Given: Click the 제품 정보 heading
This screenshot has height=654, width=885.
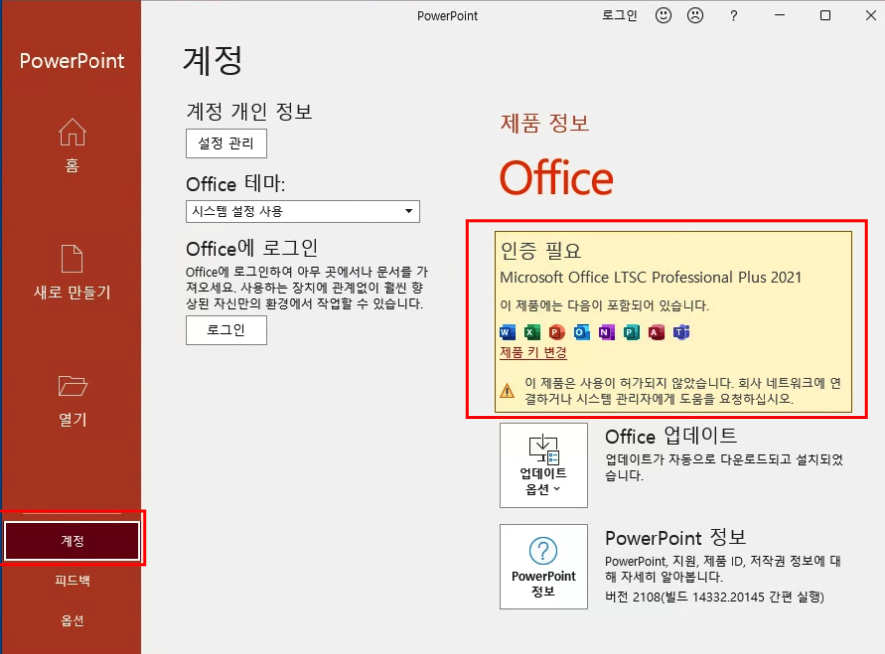Looking at the screenshot, I should 545,122.
